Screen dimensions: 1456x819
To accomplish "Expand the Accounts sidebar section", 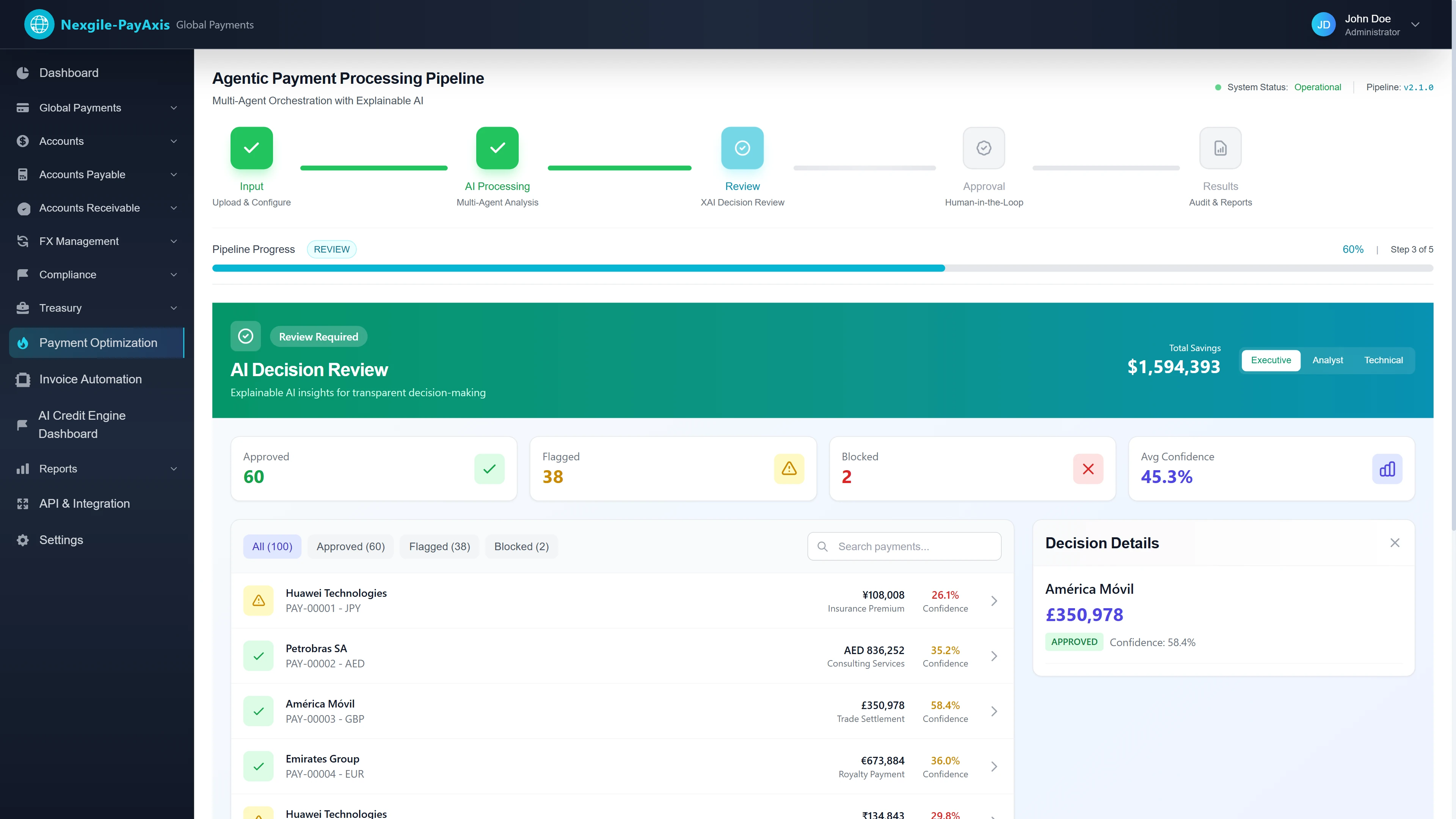I will coord(61,141).
